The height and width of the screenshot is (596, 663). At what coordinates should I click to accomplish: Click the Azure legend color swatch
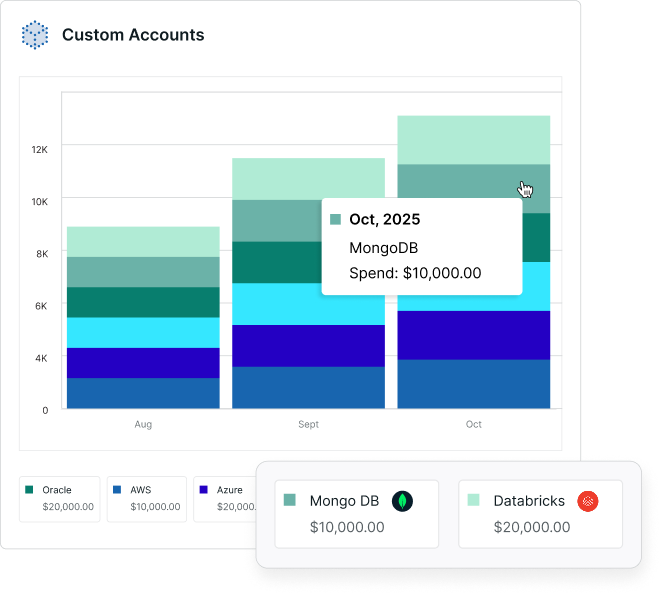204,490
